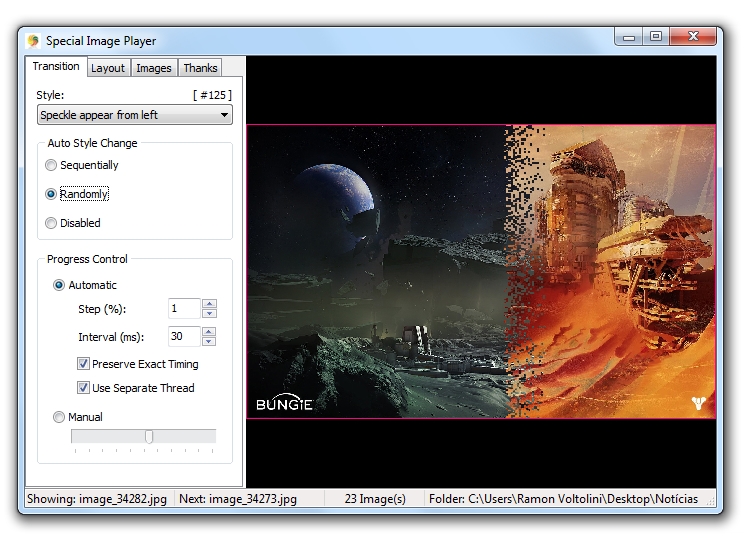The height and width of the screenshot is (542, 744).
Task: Click the Interval (ms) input field
Action: [x=185, y=336]
